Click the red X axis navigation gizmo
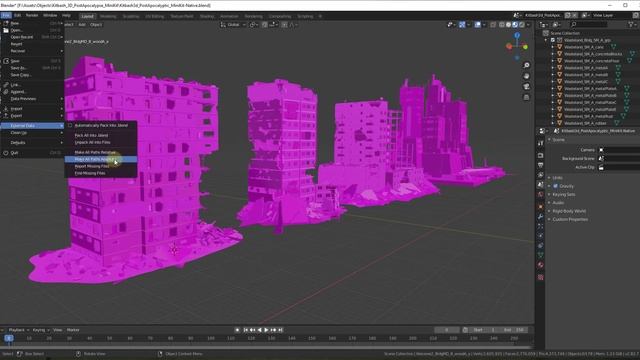Screen dimensions: 640x360 pos(509,47)
